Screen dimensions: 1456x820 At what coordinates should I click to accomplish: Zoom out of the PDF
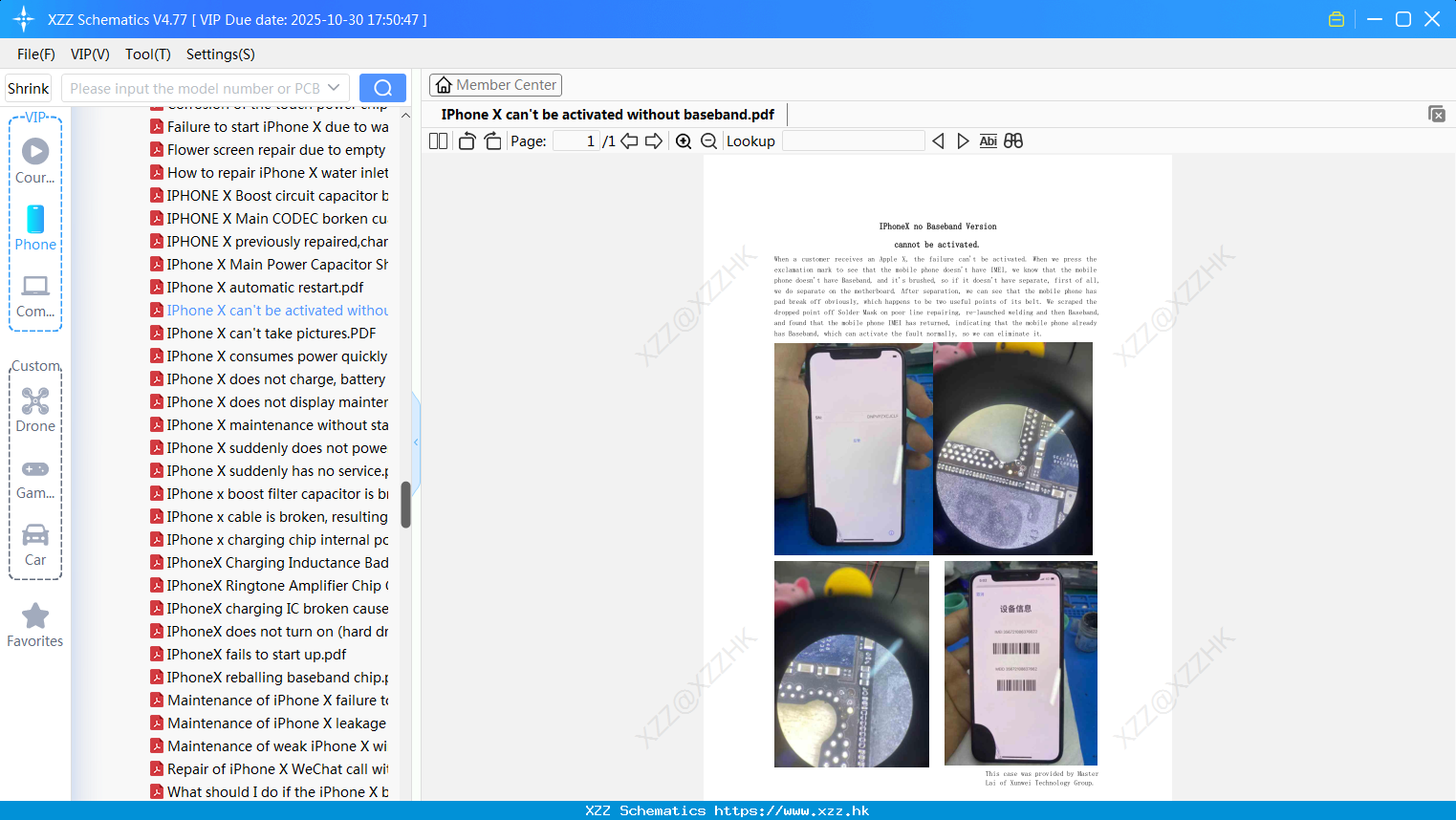coord(709,140)
